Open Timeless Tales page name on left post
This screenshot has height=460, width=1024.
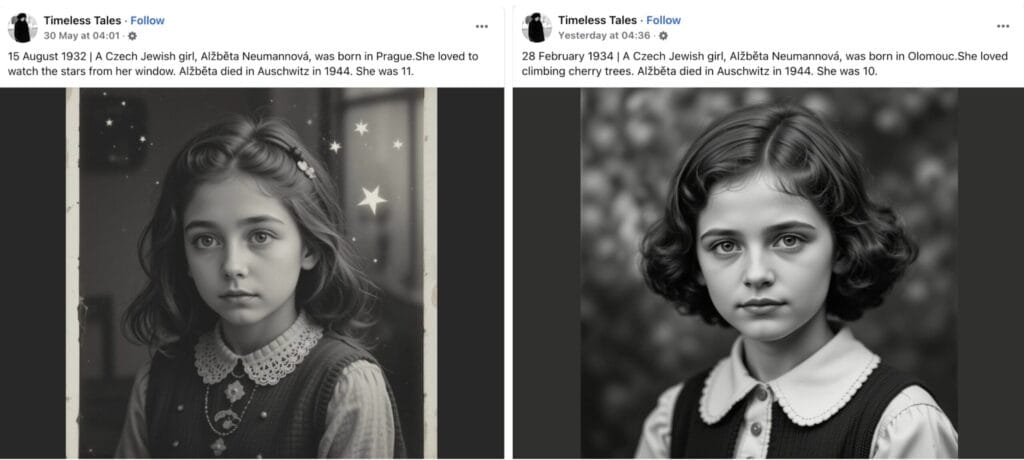point(82,20)
